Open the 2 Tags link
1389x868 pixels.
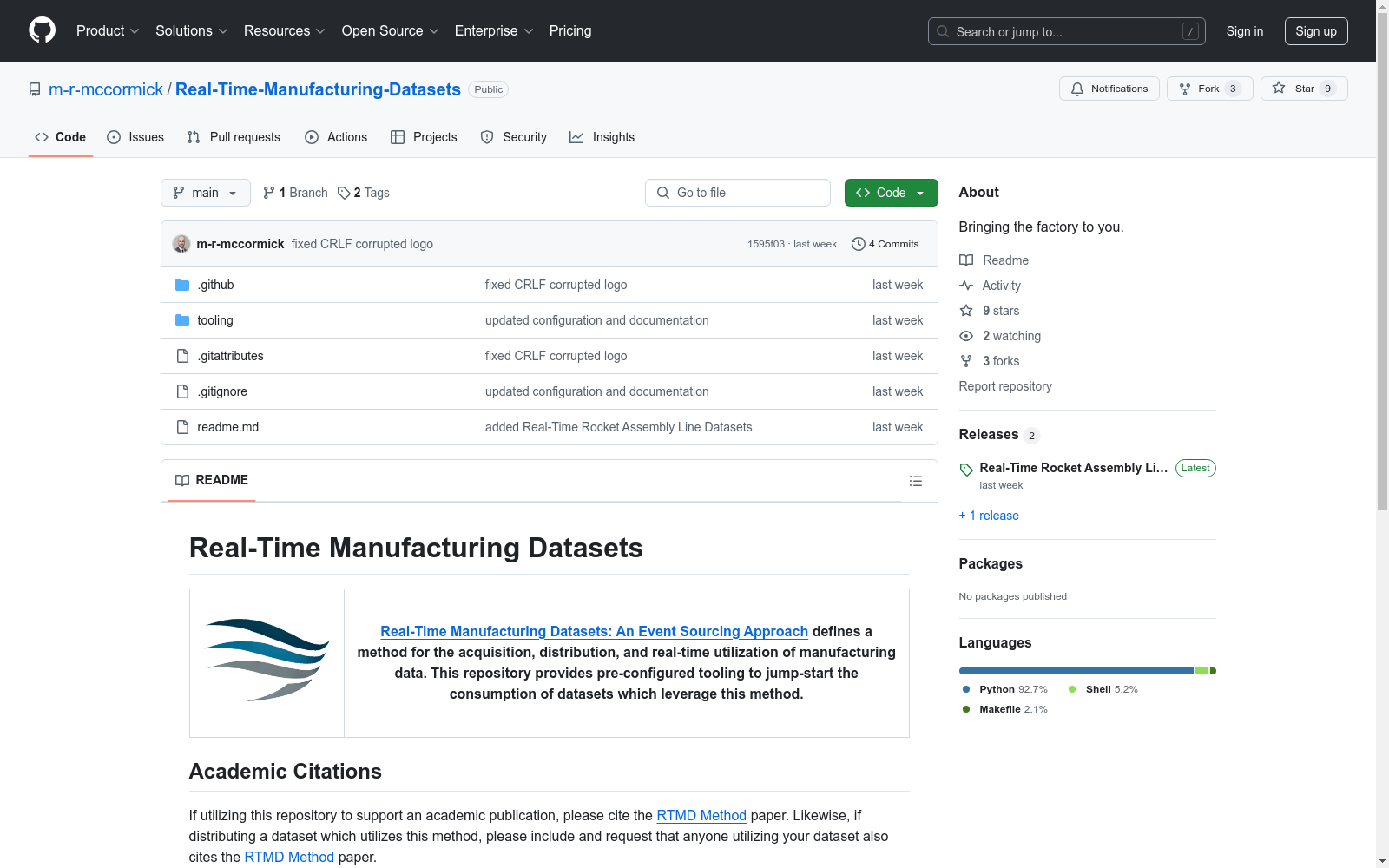364,193
